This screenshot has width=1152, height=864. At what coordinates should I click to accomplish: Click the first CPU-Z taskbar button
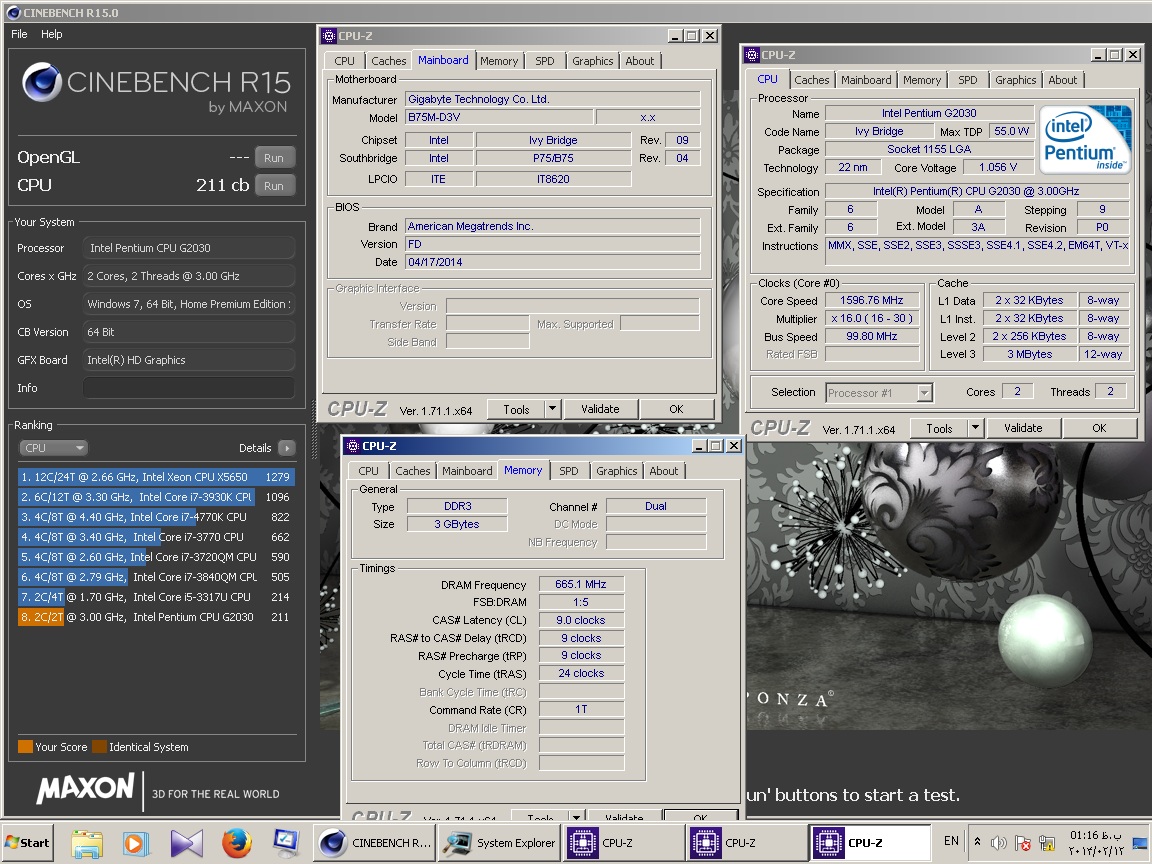point(623,843)
